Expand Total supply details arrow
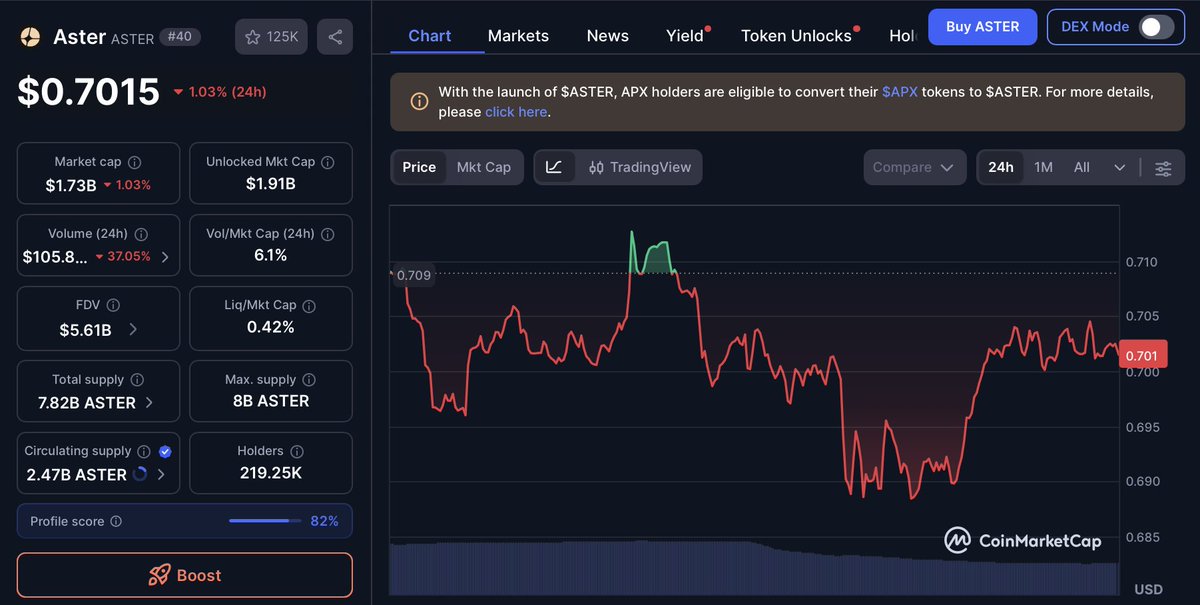This screenshot has width=1200, height=605. tap(149, 402)
